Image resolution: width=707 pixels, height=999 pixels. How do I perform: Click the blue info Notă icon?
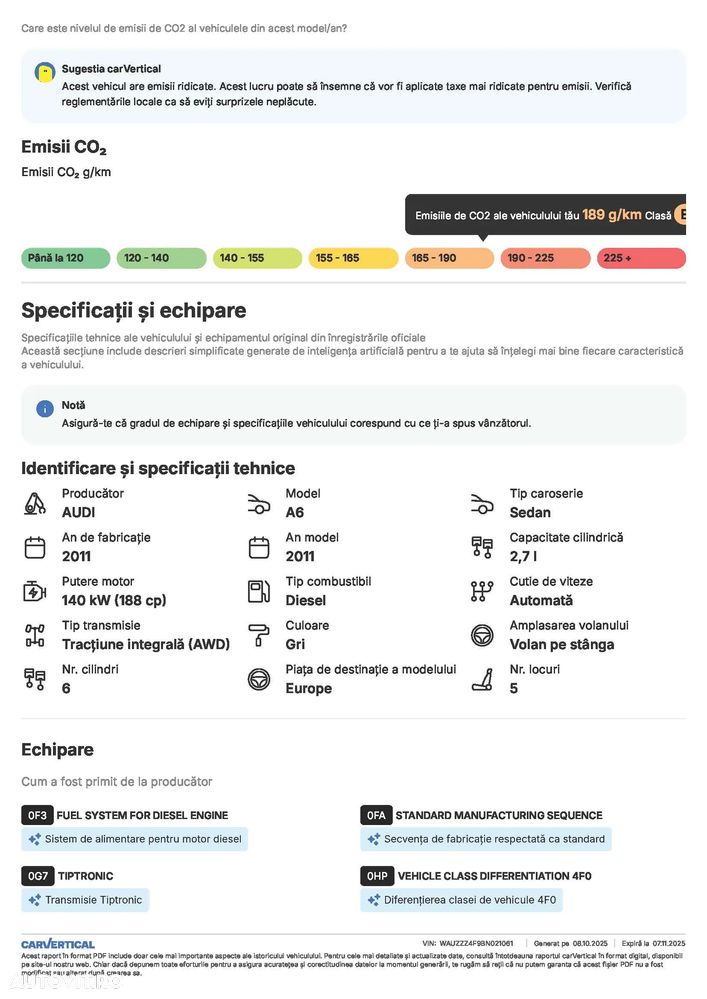point(45,408)
